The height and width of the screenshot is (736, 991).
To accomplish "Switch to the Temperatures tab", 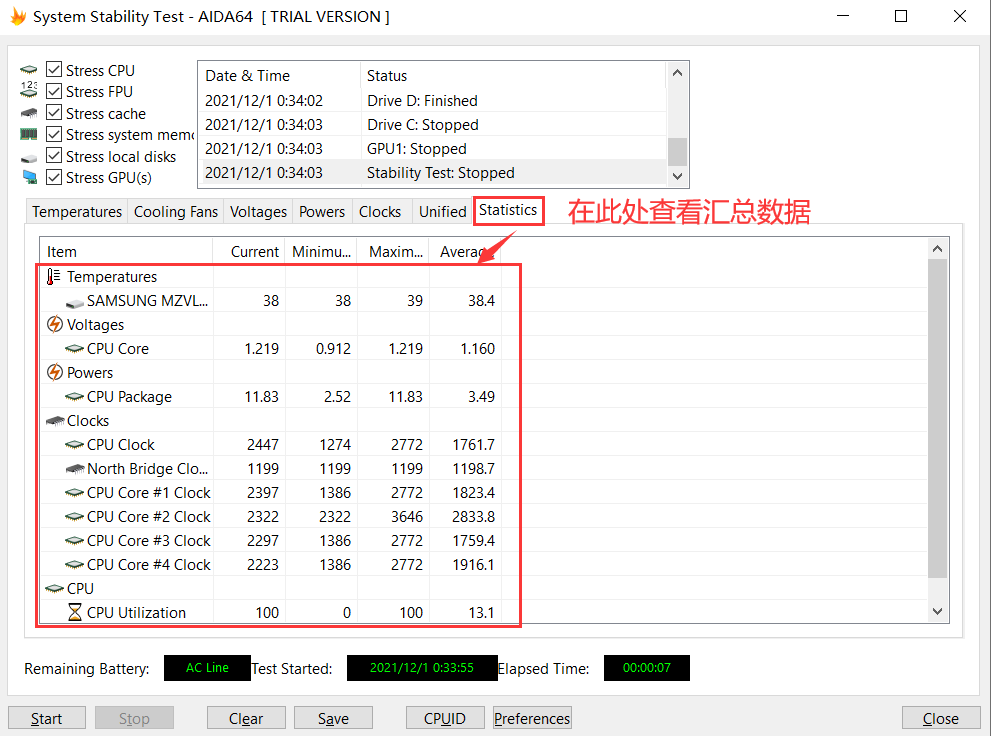I will [x=77, y=212].
